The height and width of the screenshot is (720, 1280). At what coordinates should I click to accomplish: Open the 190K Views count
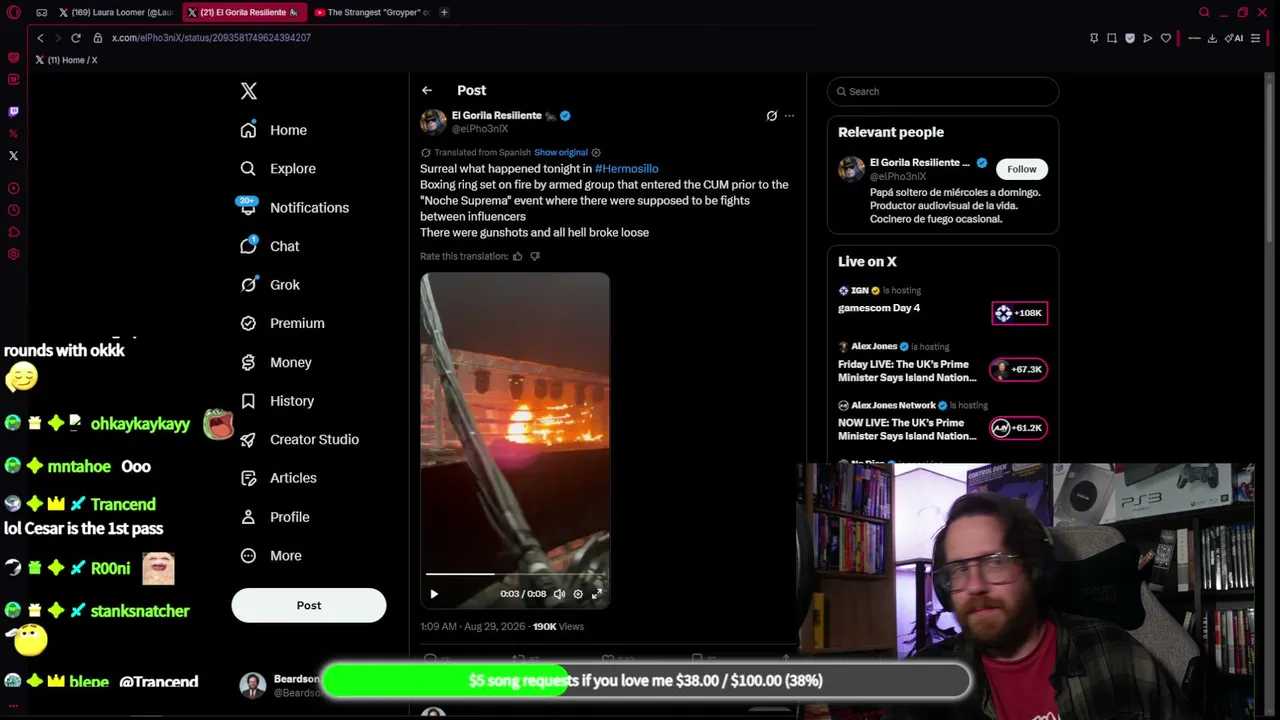(558, 627)
